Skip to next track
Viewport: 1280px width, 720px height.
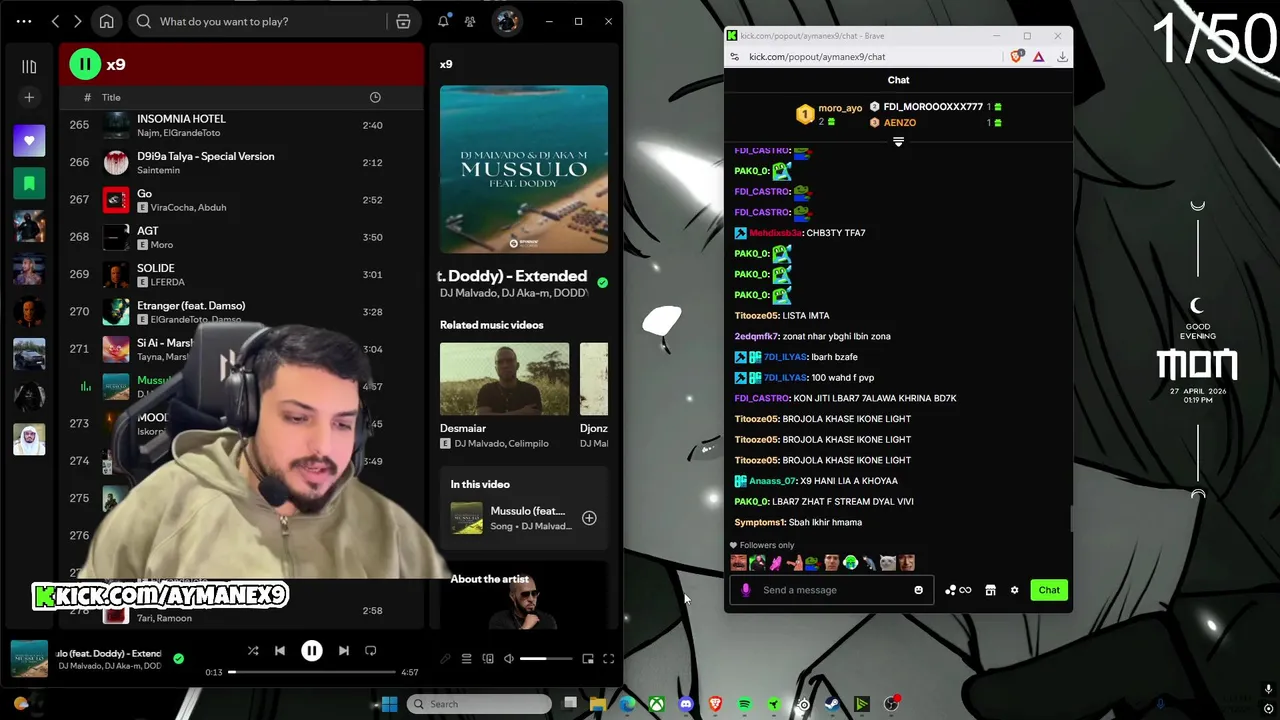pyautogui.click(x=343, y=651)
